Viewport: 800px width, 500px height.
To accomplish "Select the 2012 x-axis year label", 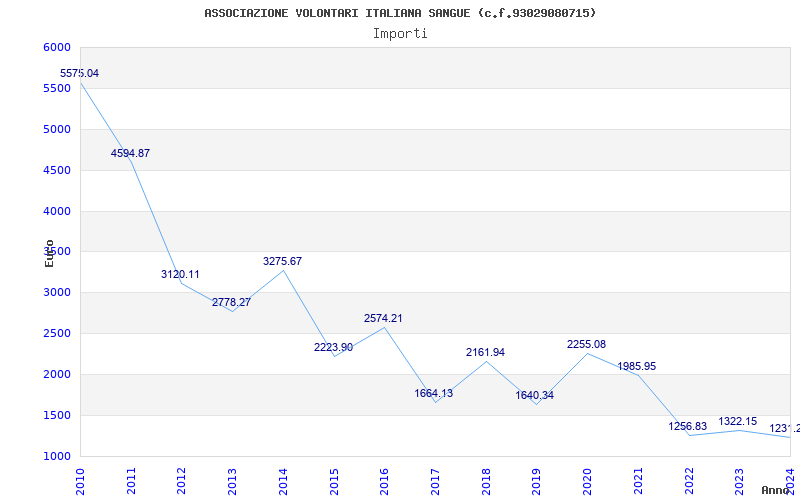I will pyautogui.click(x=182, y=481).
